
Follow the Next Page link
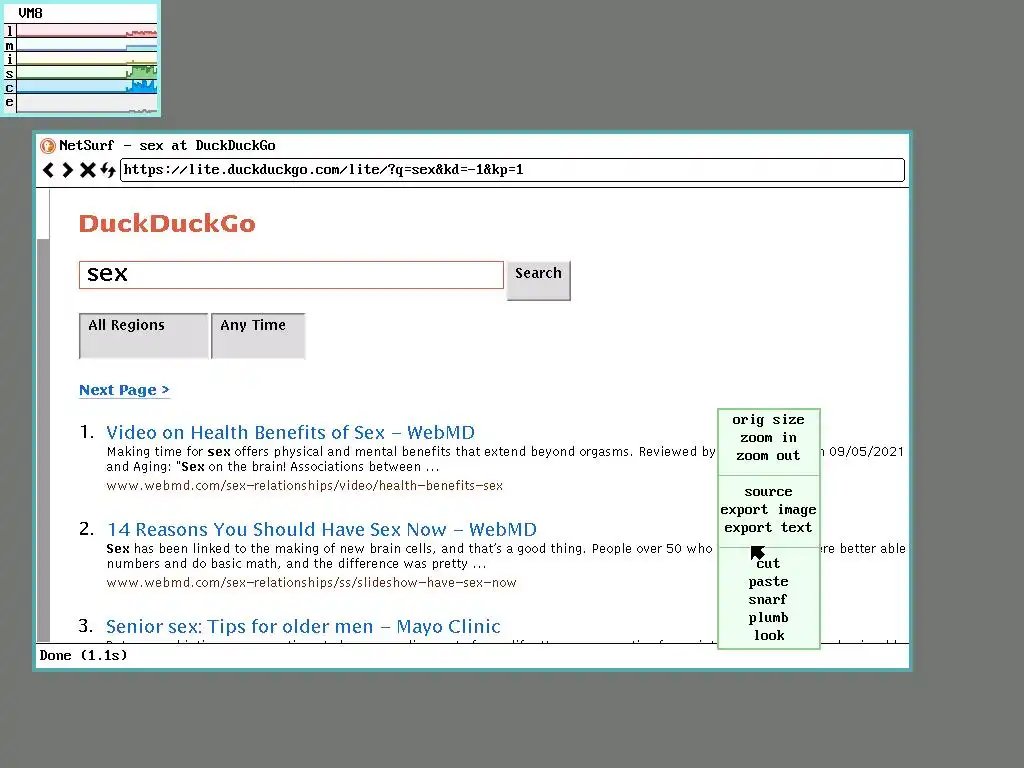pyautogui.click(x=124, y=390)
